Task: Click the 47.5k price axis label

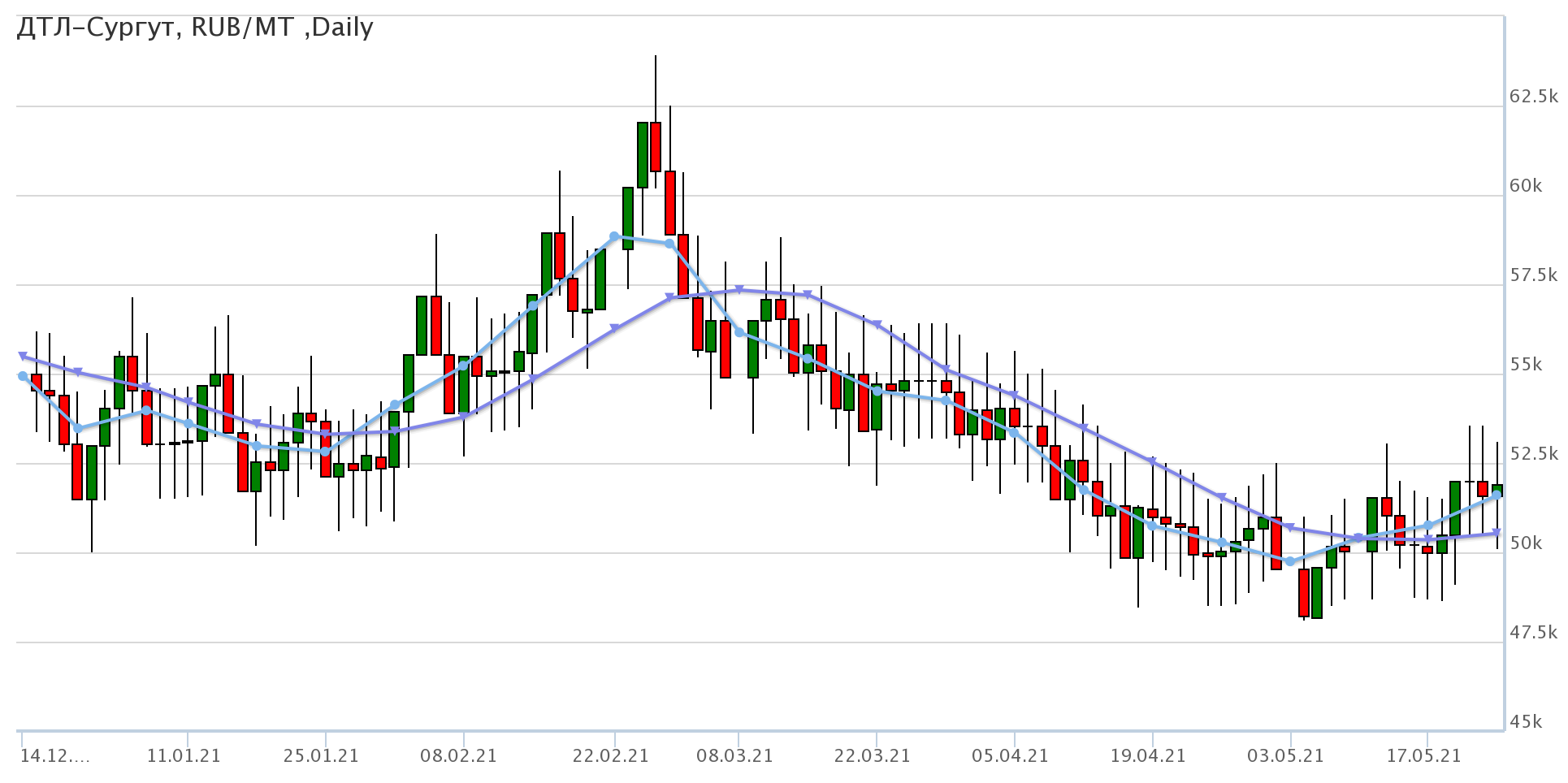Action: (1531, 633)
